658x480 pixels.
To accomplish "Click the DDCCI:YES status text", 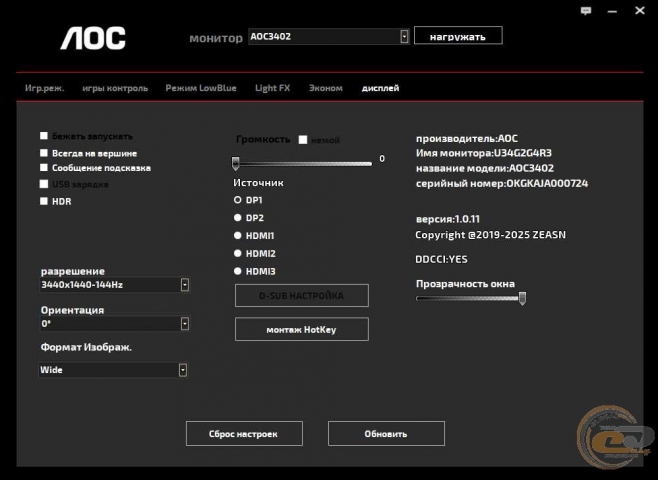I will 441,259.
